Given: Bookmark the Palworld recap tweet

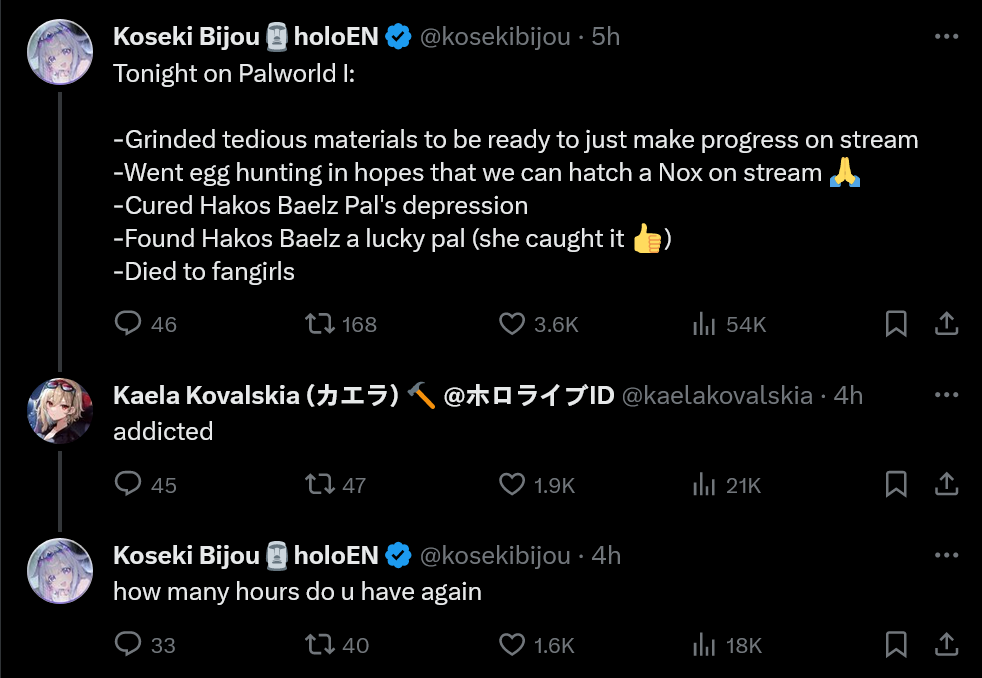Looking at the screenshot, I should click(896, 323).
